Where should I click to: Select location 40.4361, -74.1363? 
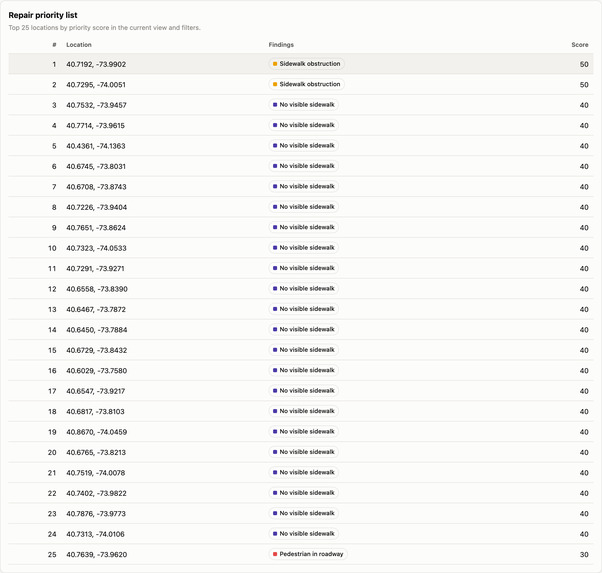[x=96, y=146]
